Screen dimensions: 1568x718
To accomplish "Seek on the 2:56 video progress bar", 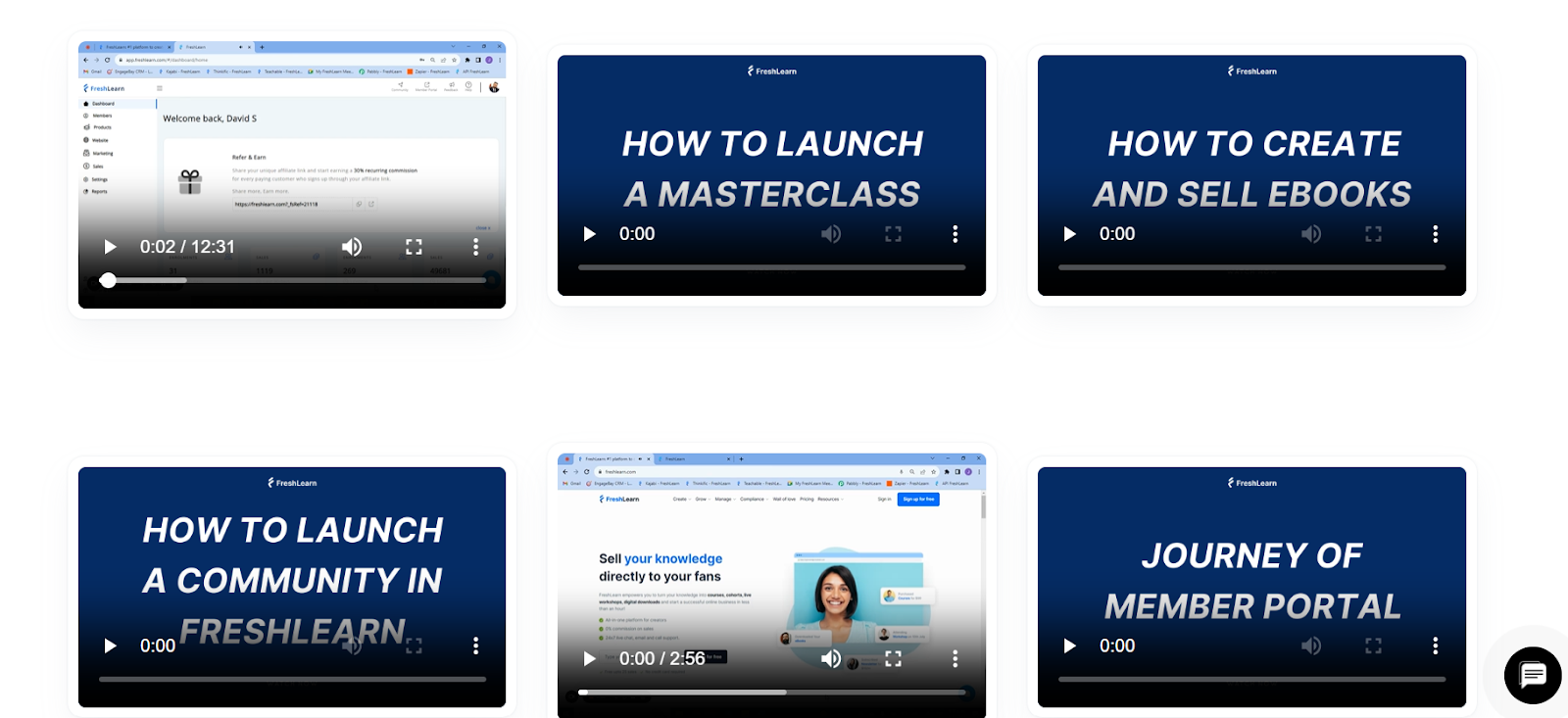I will 771,692.
